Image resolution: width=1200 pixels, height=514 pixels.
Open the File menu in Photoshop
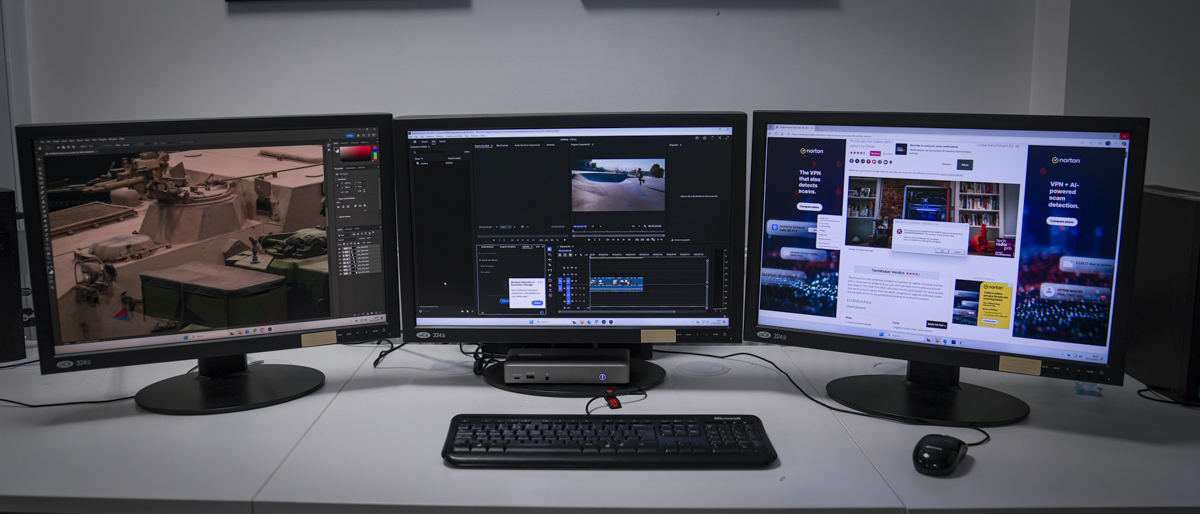[x=42, y=141]
